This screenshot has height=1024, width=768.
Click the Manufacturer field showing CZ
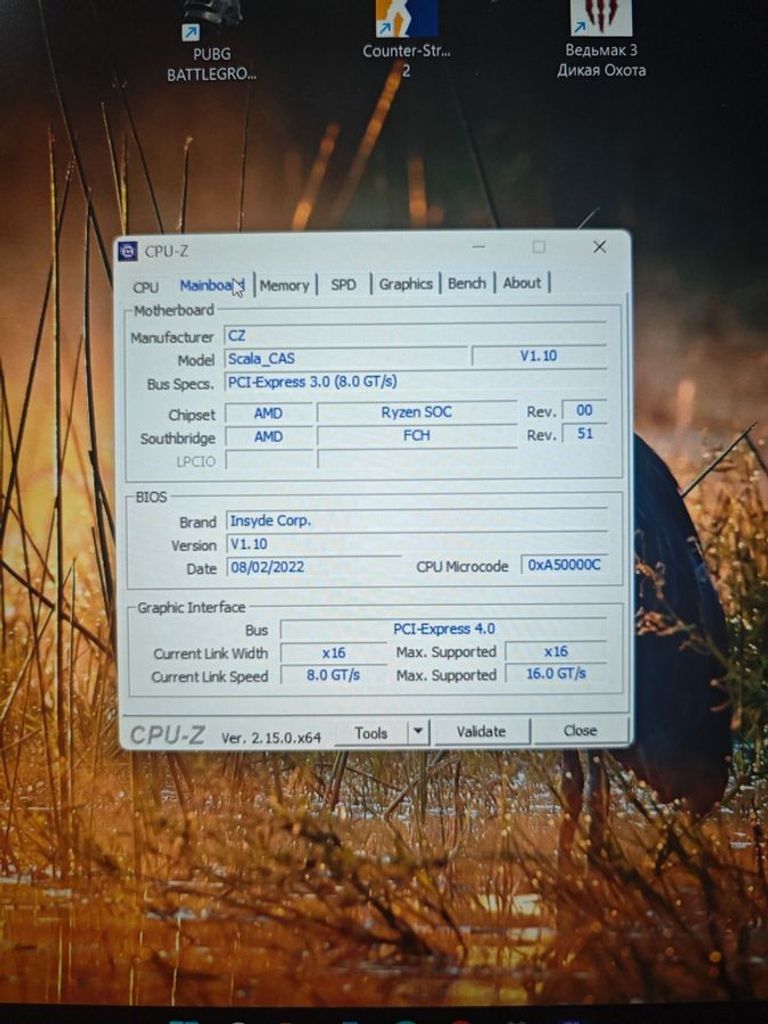pos(415,336)
